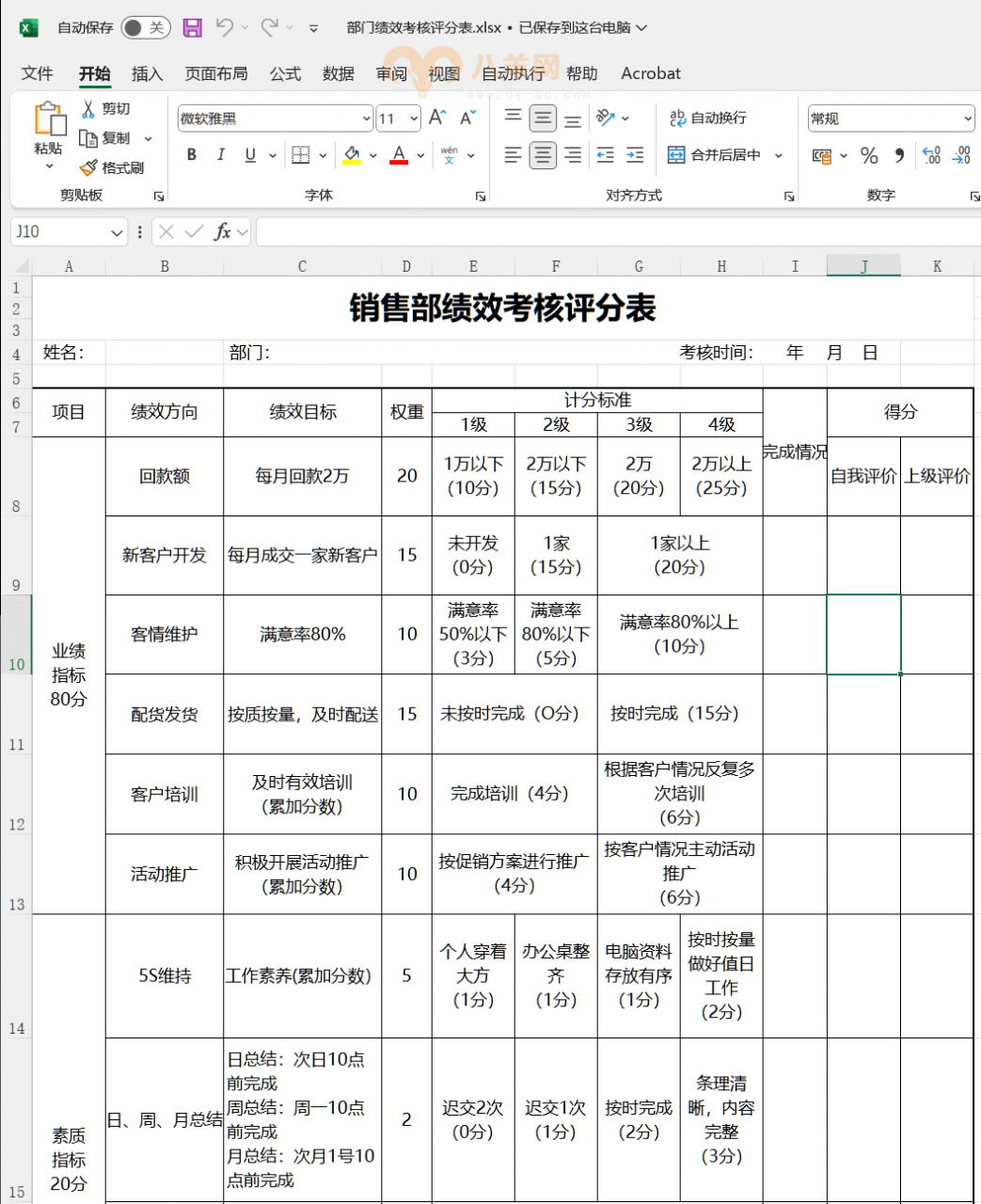Viewport: 981px width, 1204px height.
Task: Click the 粘贴 paste icon
Action: pos(49,119)
